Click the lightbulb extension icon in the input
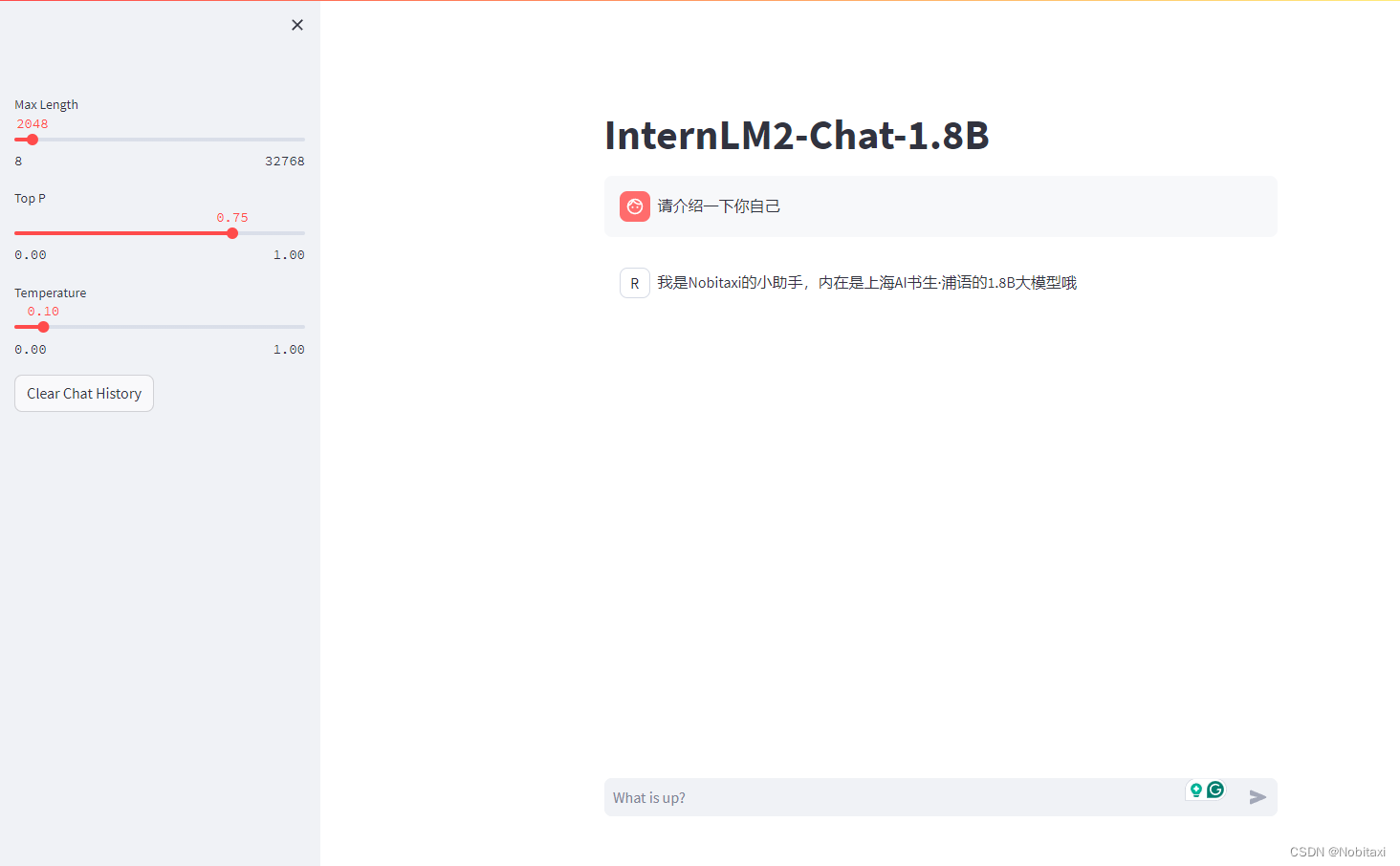 [1195, 790]
